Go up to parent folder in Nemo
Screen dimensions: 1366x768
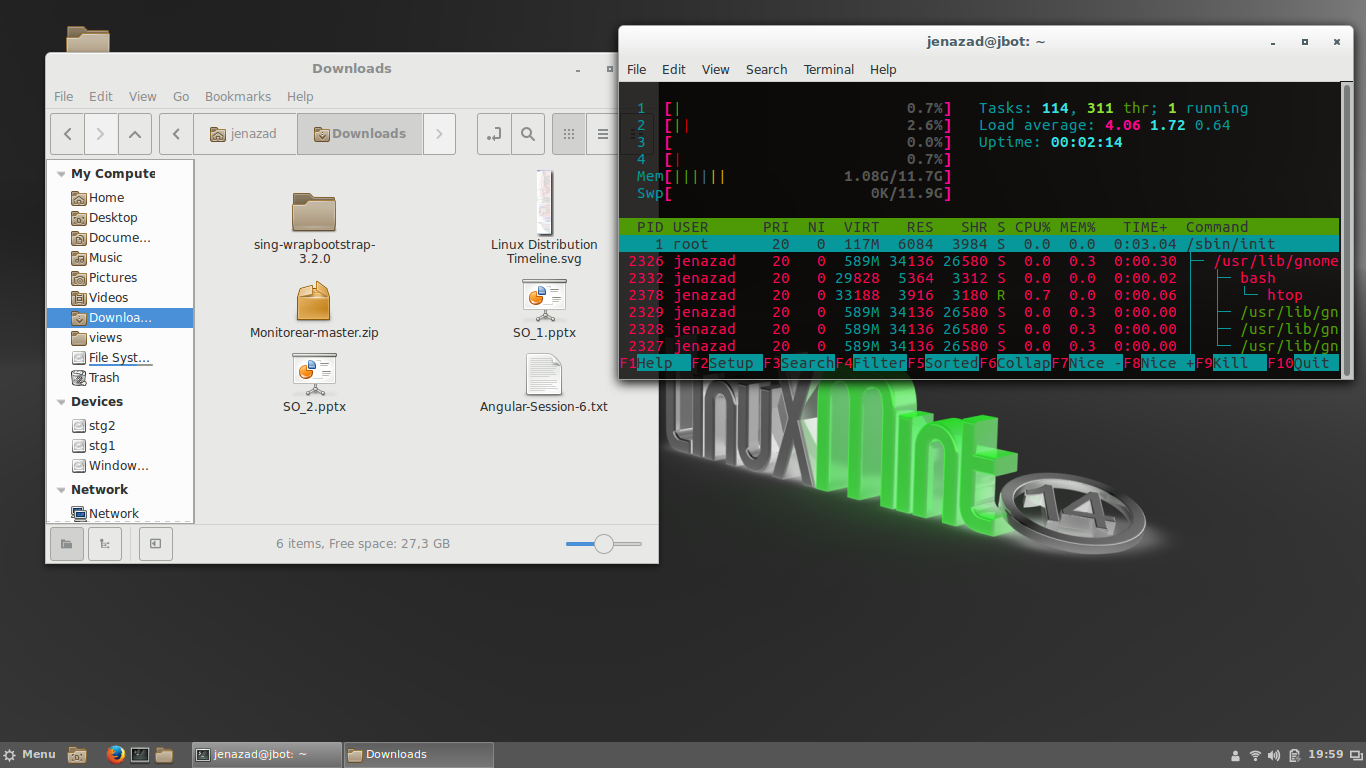(x=135, y=134)
